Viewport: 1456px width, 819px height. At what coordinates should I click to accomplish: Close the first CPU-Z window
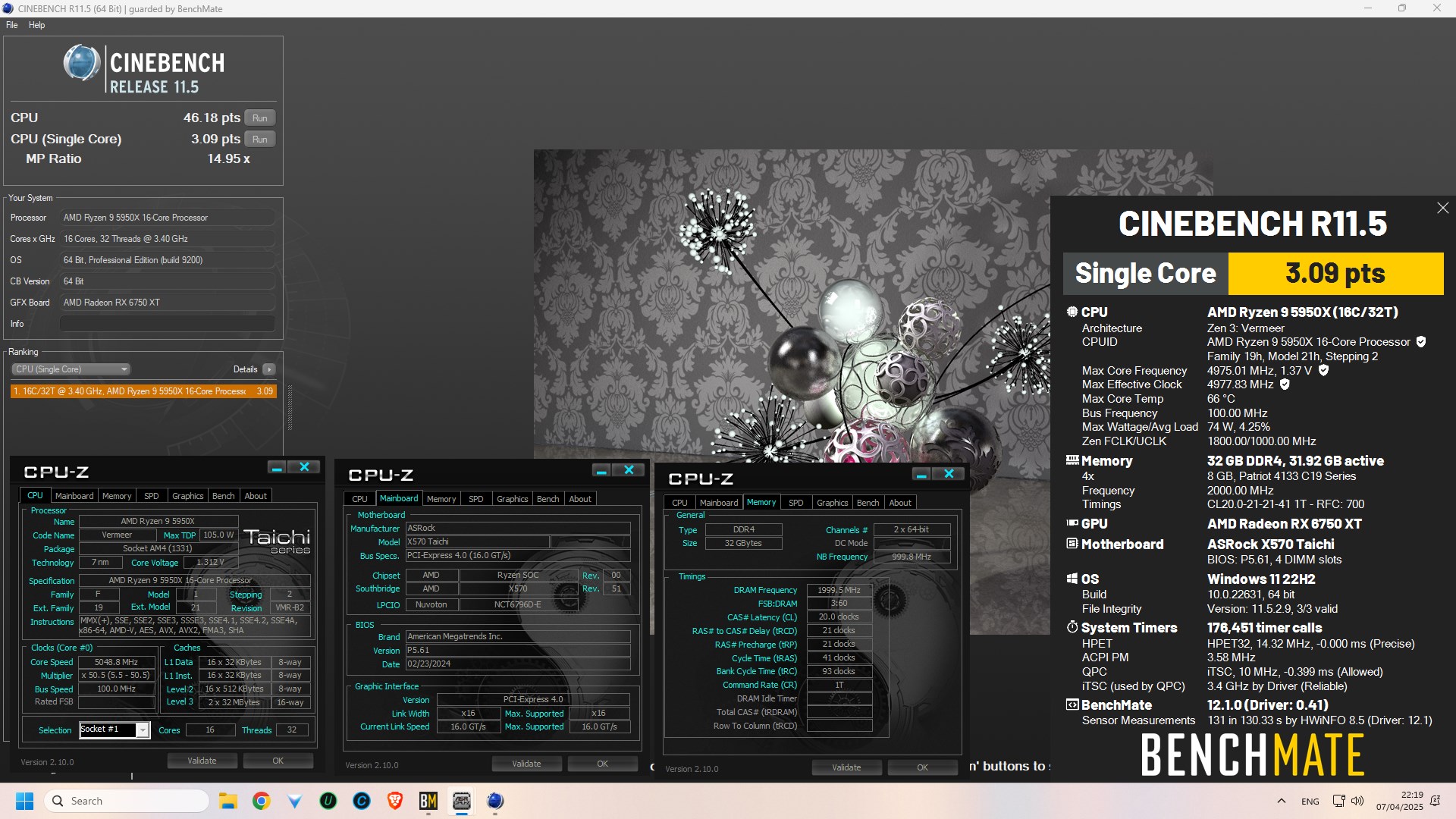pyautogui.click(x=304, y=468)
